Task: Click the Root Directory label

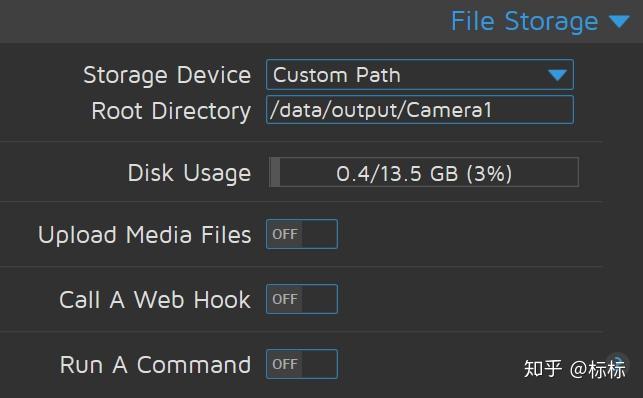Action: (x=171, y=111)
